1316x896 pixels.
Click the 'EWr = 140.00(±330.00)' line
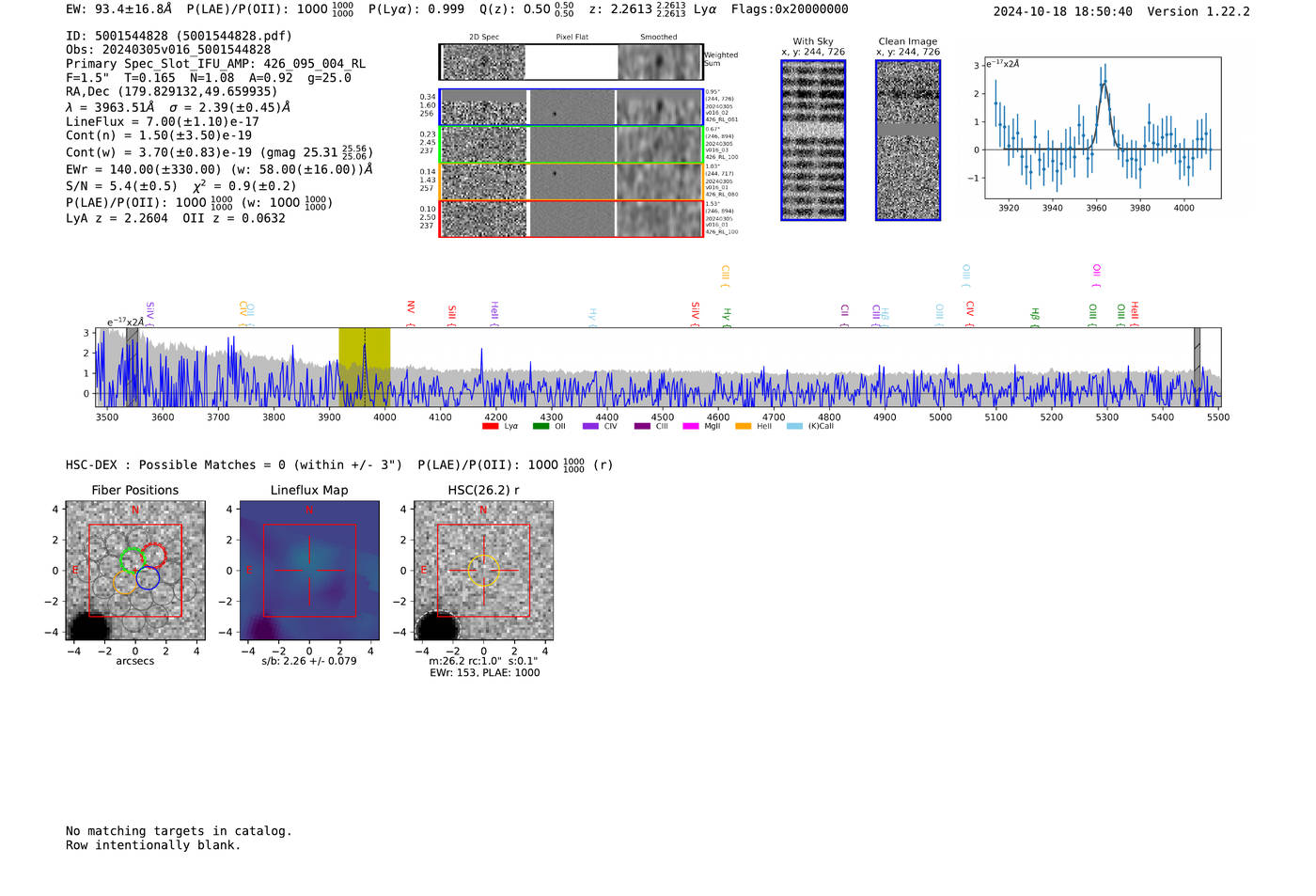tap(219, 169)
